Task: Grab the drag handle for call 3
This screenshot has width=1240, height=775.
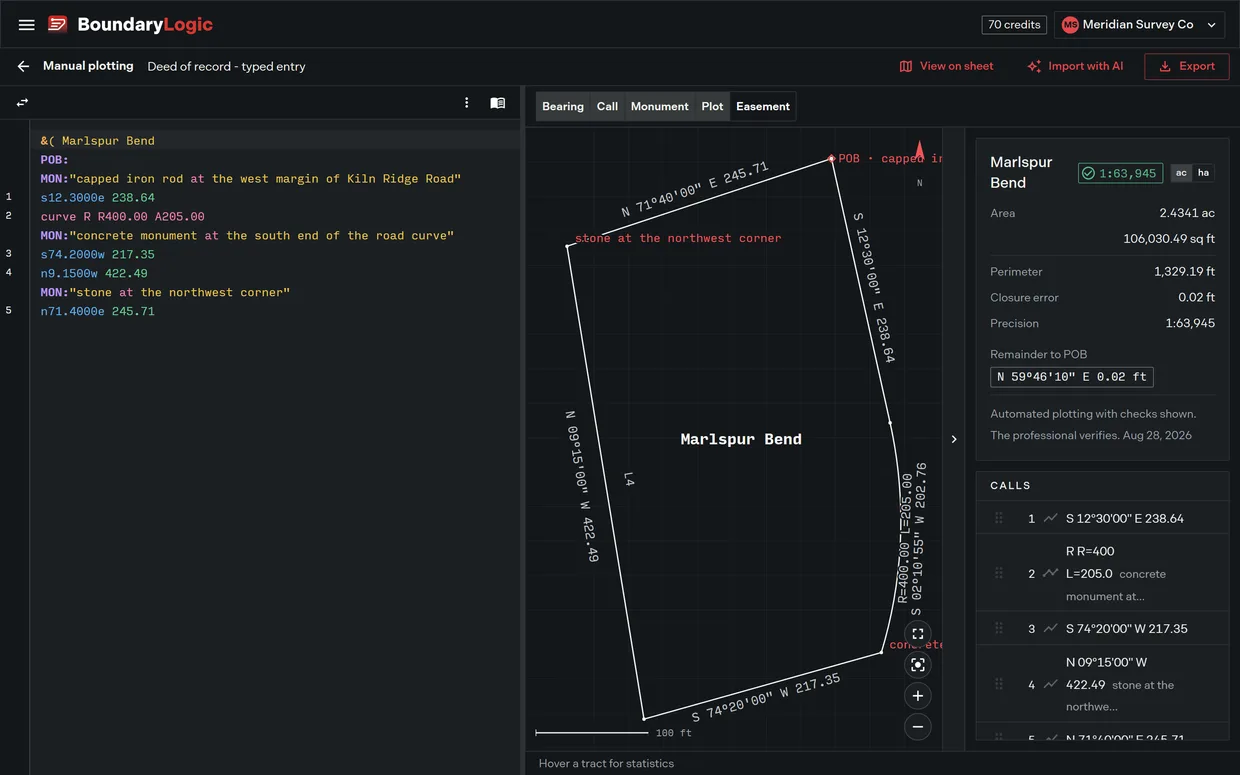Action: click(x=998, y=628)
